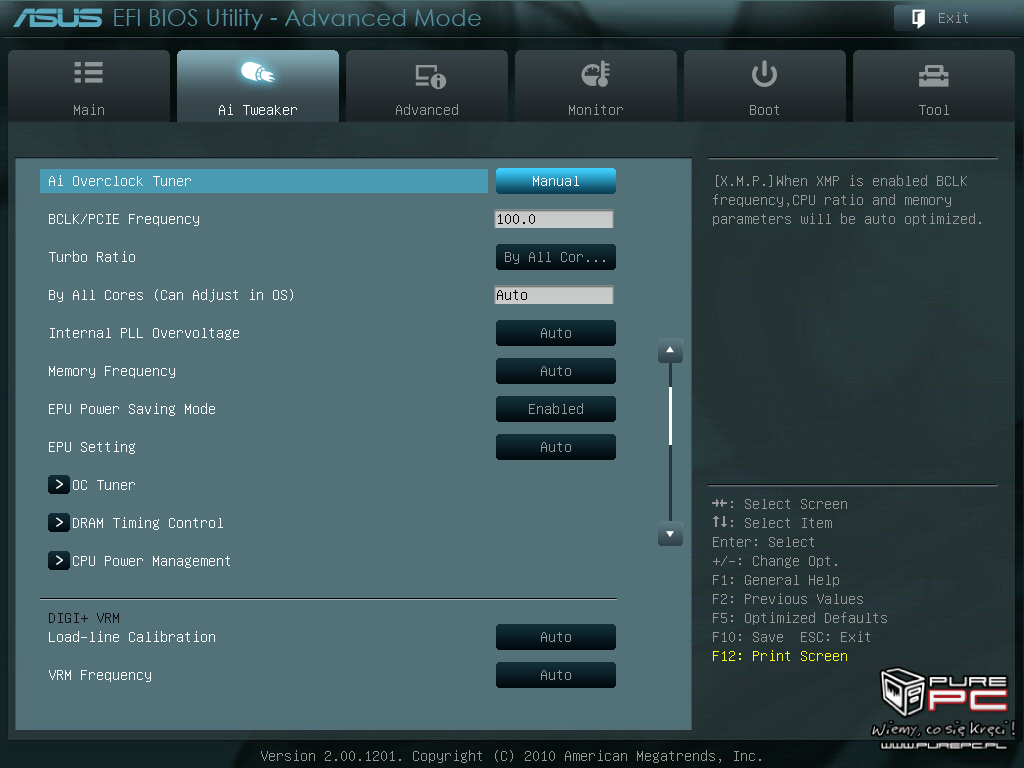Expand DRAM Timing Control arrow
This screenshot has width=1024, height=768.
coord(58,522)
